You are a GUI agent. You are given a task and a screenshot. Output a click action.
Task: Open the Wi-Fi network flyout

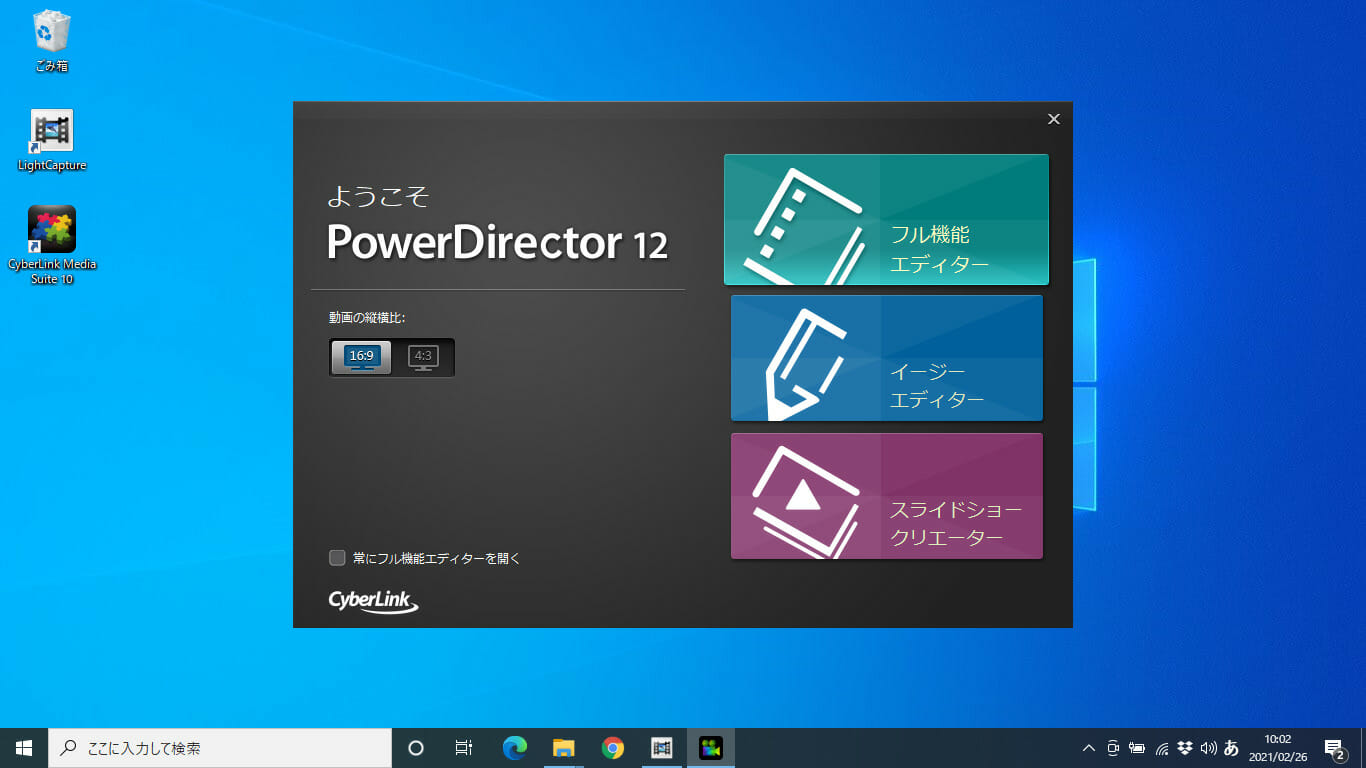[1162, 748]
